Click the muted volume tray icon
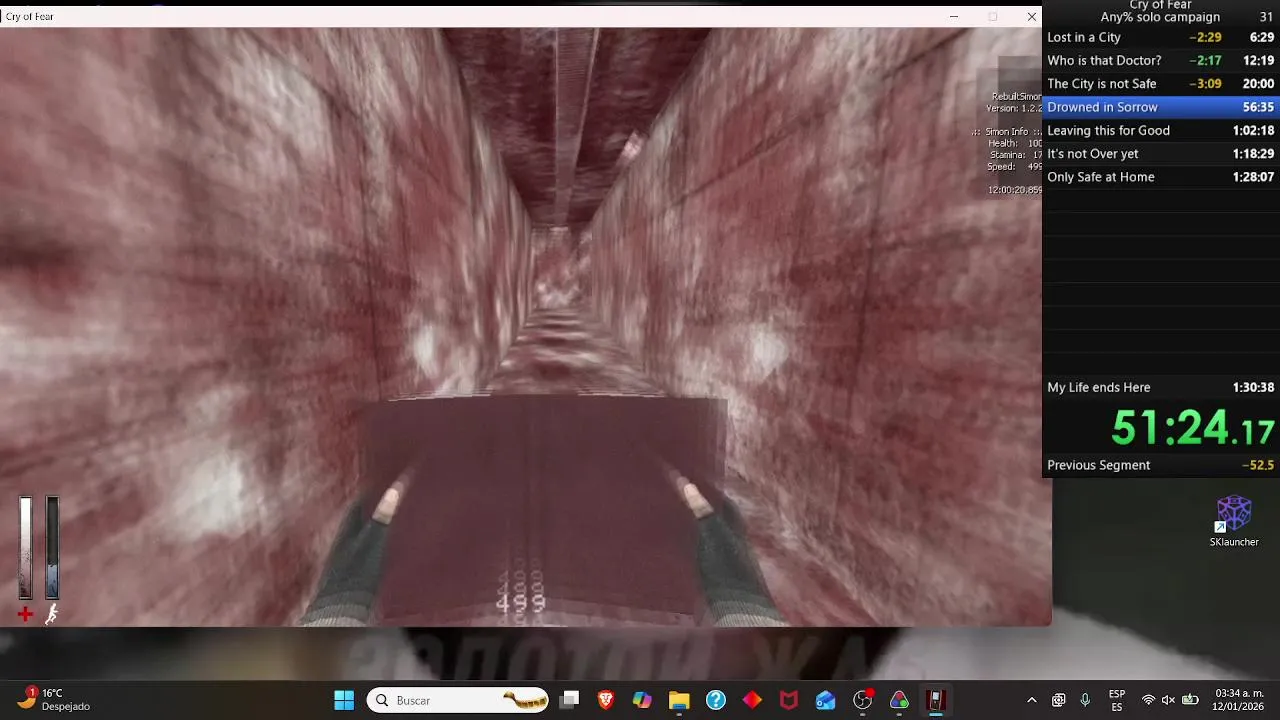 [x=1169, y=700]
